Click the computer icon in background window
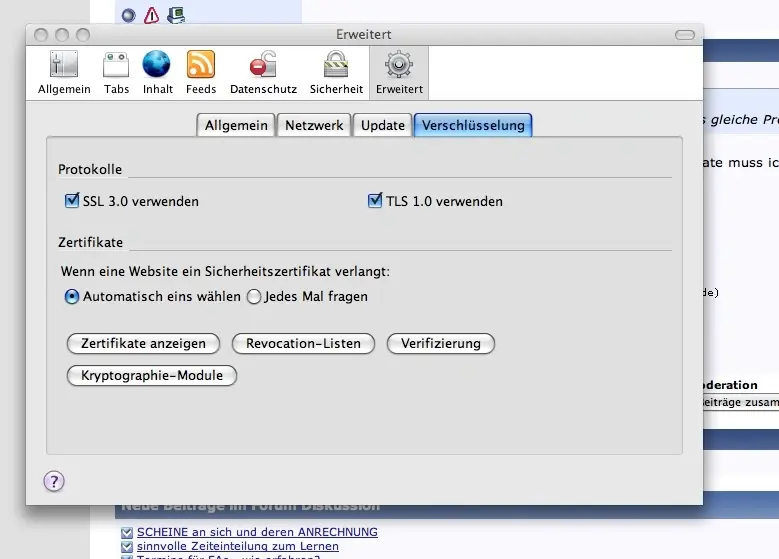The image size is (779, 559). pos(176,15)
